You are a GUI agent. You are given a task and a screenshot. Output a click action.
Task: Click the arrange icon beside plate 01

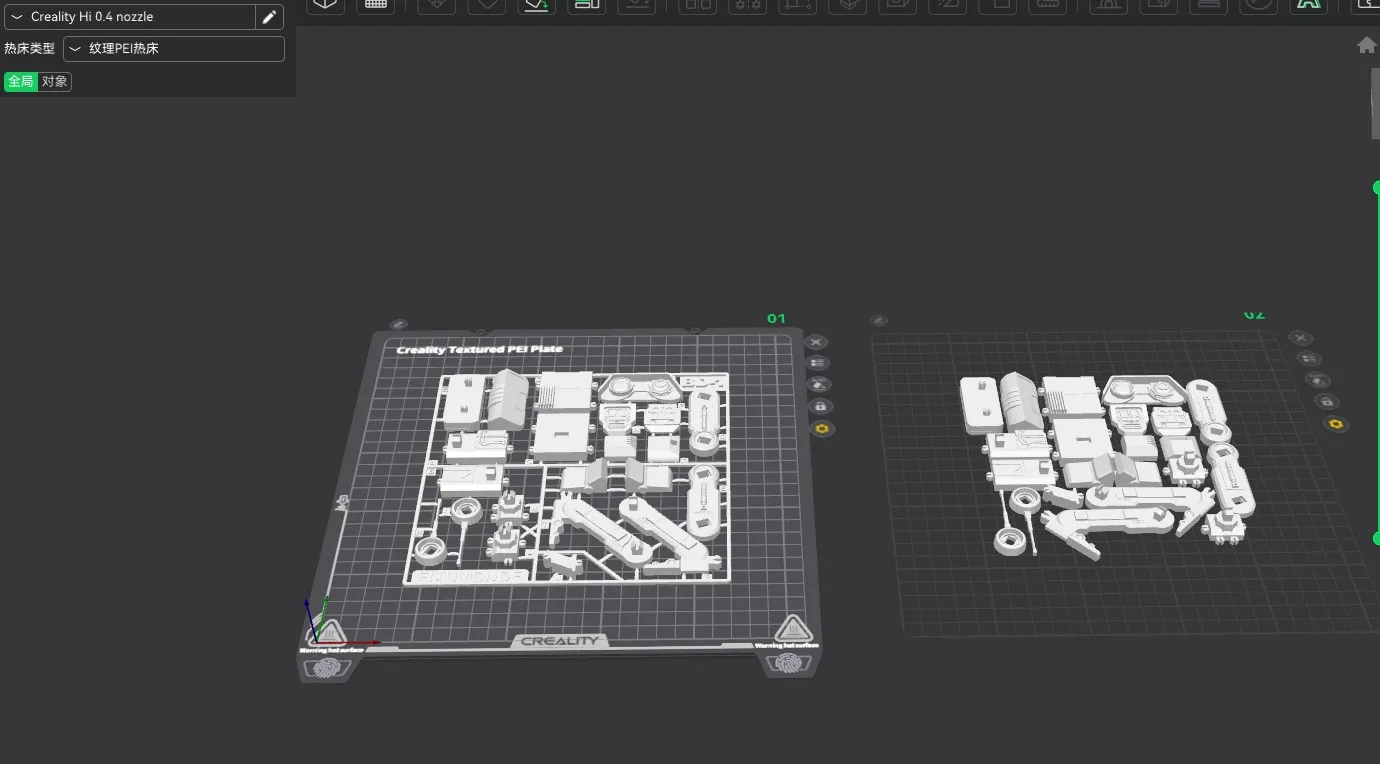(819, 384)
